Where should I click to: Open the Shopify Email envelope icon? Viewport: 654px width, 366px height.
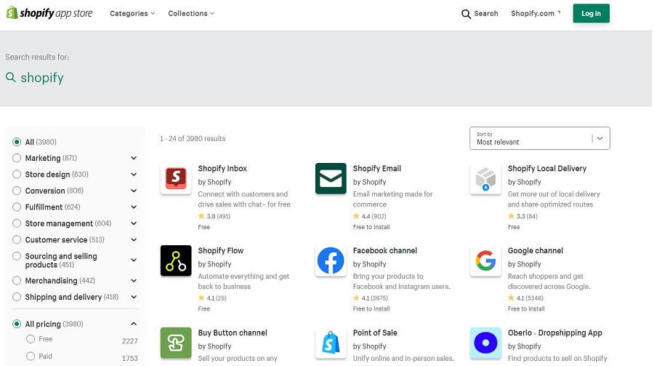tap(331, 179)
